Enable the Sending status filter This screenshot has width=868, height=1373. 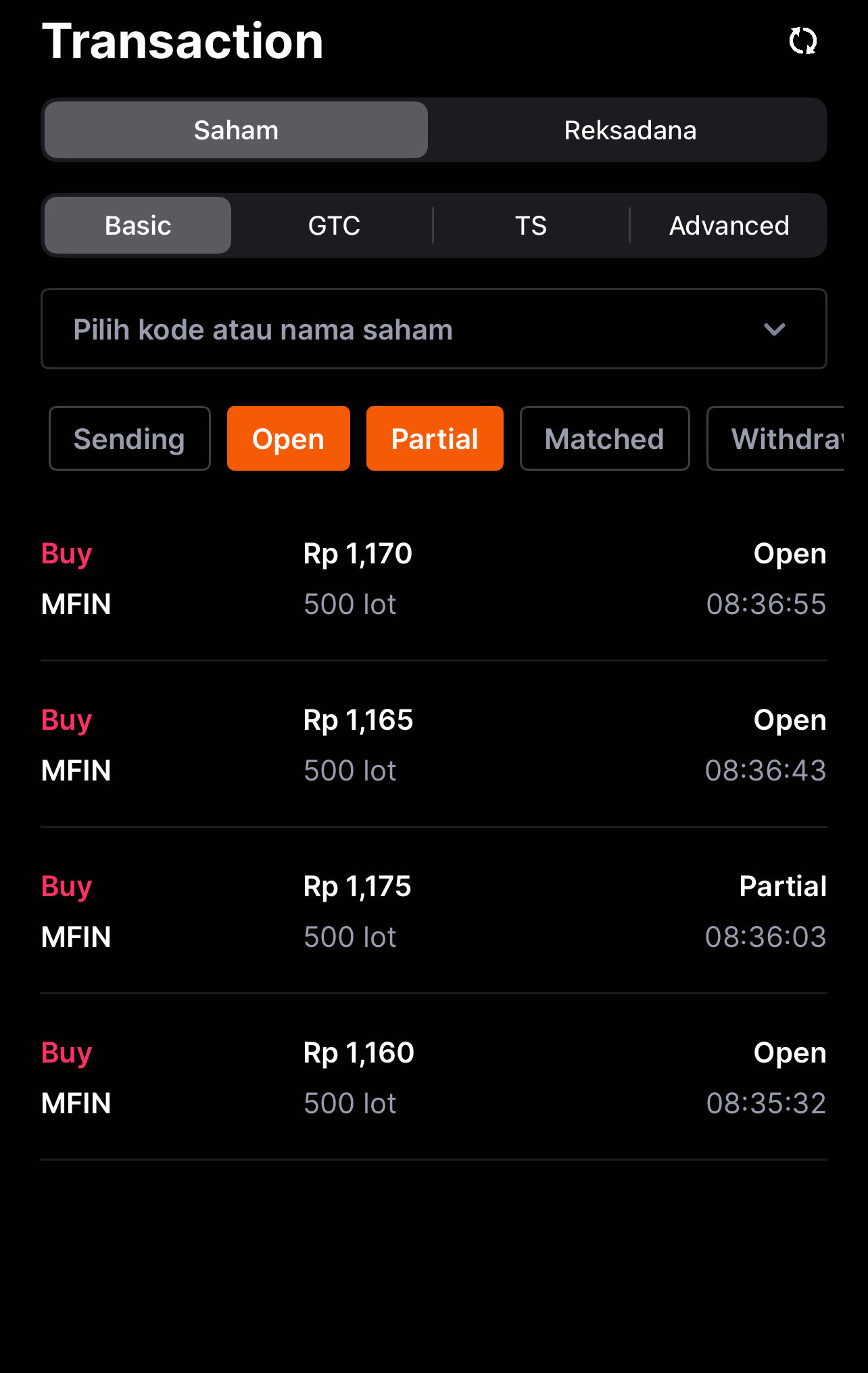[x=130, y=438]
